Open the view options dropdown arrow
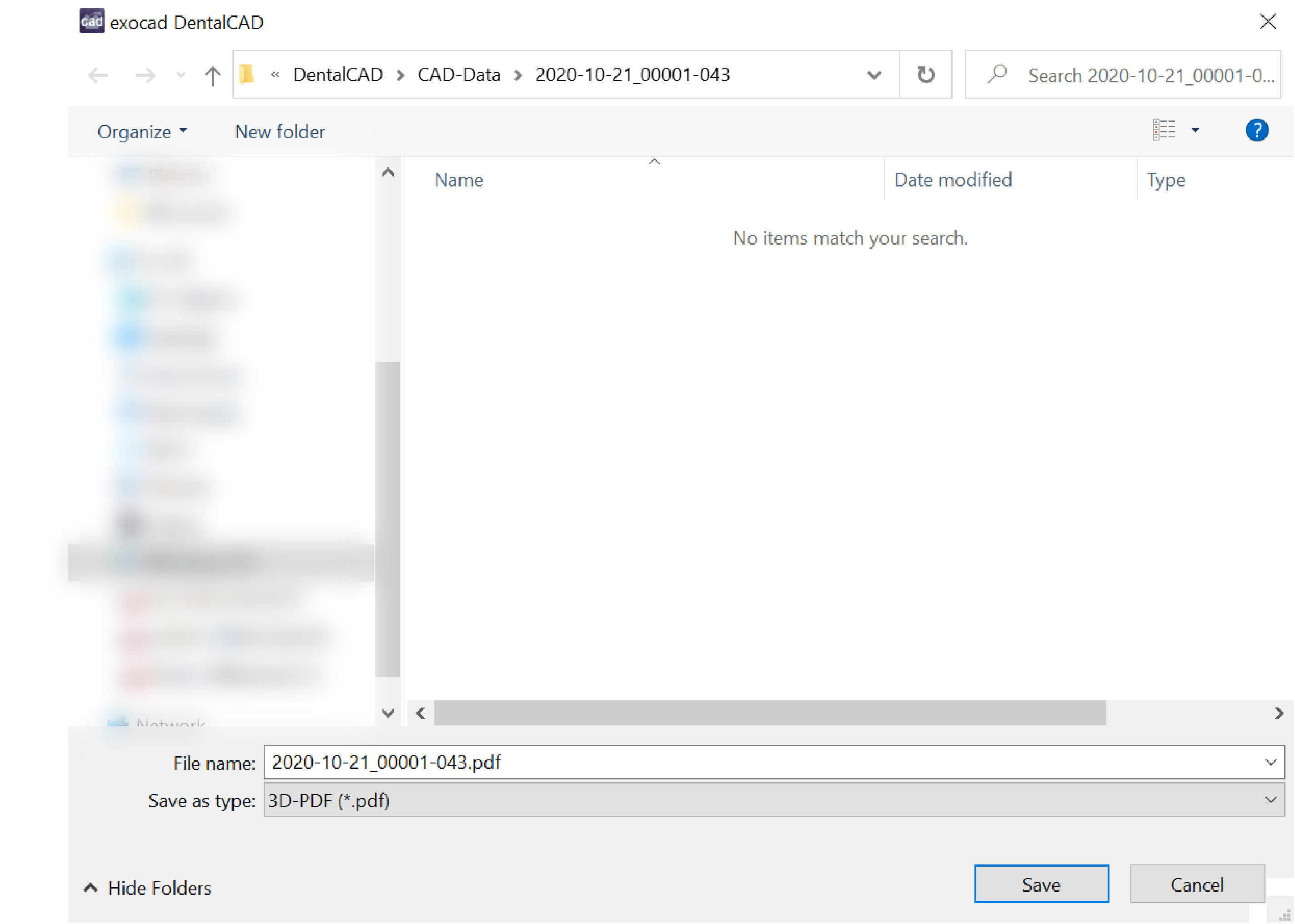Viewport: 1295px width, 924px height. click(x=1195, y=131)
